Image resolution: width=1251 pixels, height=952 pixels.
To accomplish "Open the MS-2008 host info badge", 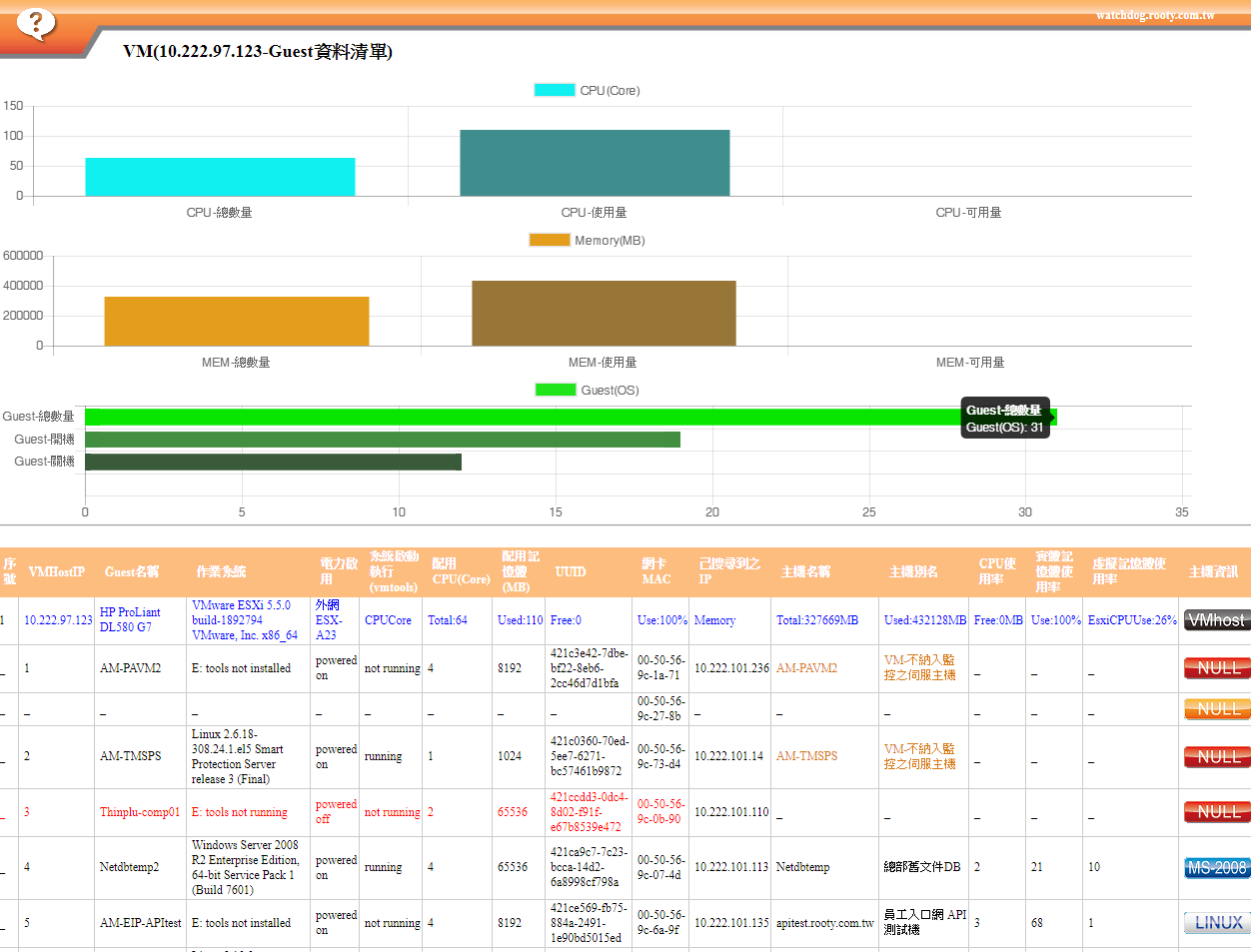I will (1216, 868).
